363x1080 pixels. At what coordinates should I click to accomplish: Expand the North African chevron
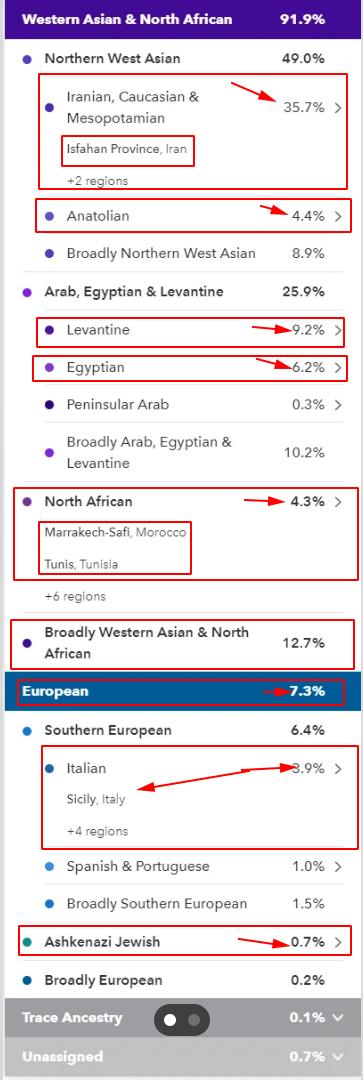pos(338,501)
